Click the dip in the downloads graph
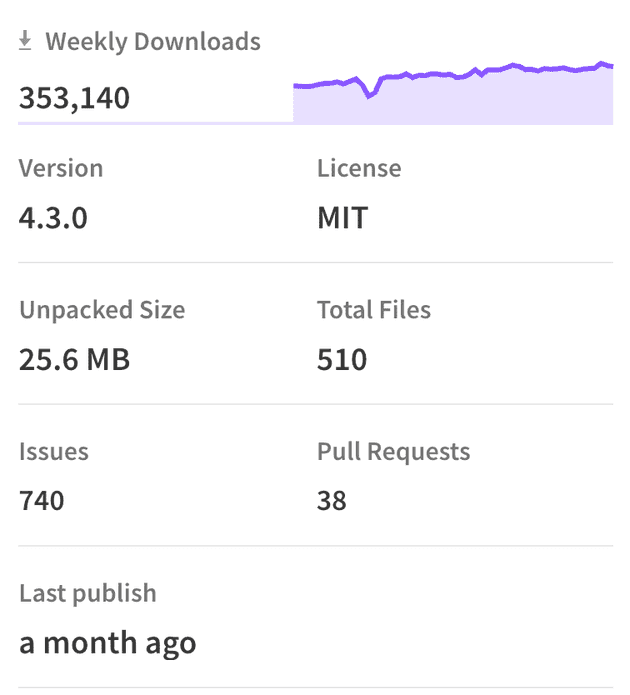The width and height of the screenshot is (630, 695). click(x=370, y=96)
